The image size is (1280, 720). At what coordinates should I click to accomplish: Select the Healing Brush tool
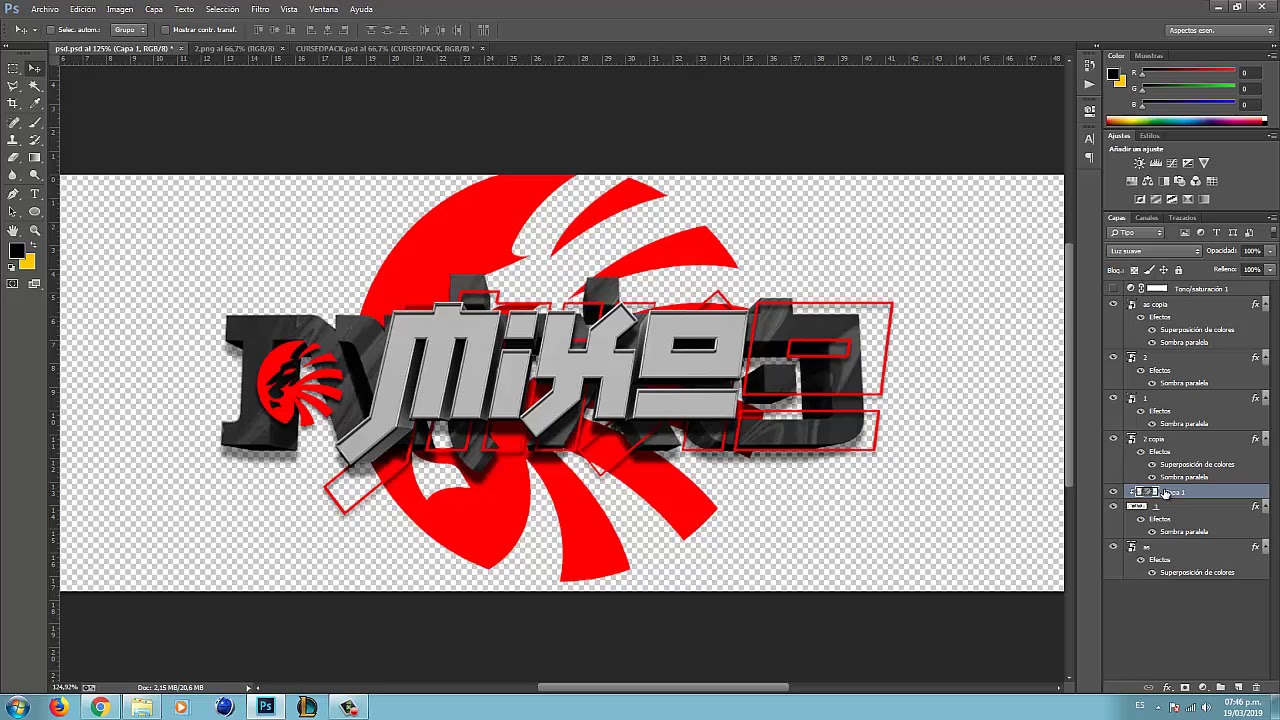point(13,122)
